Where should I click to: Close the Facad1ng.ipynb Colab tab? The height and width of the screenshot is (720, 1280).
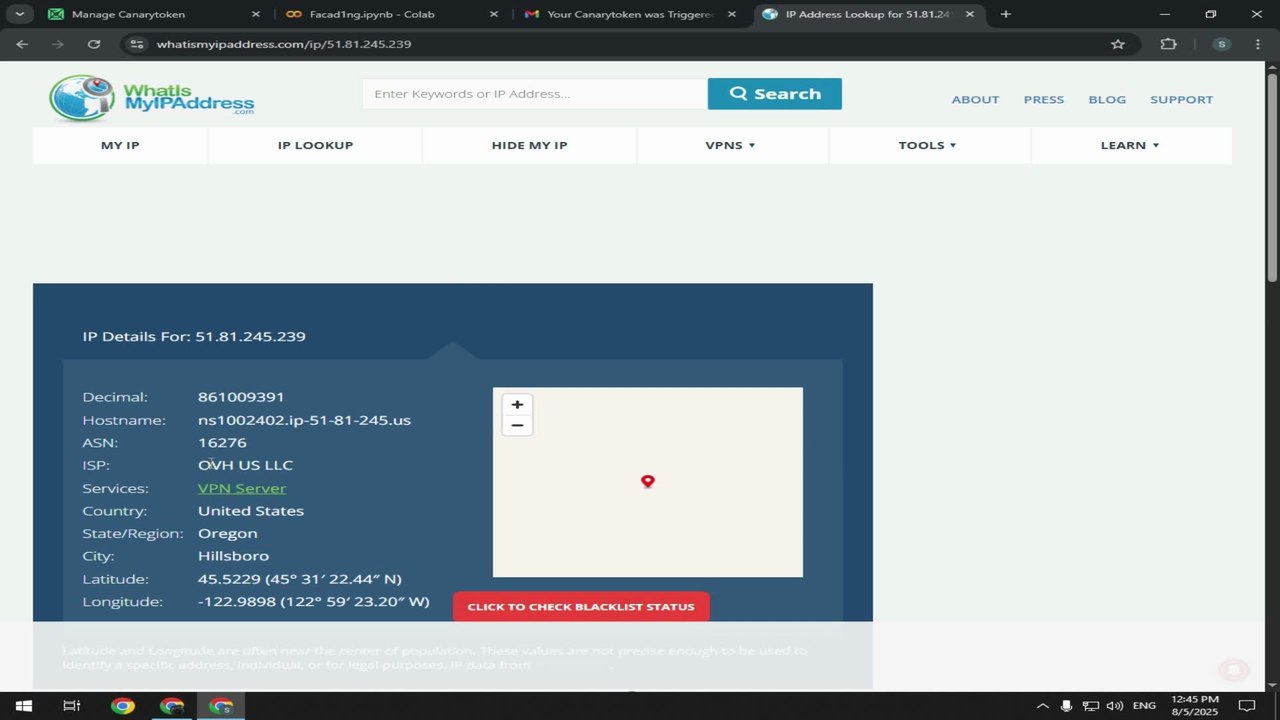(493, 14)
